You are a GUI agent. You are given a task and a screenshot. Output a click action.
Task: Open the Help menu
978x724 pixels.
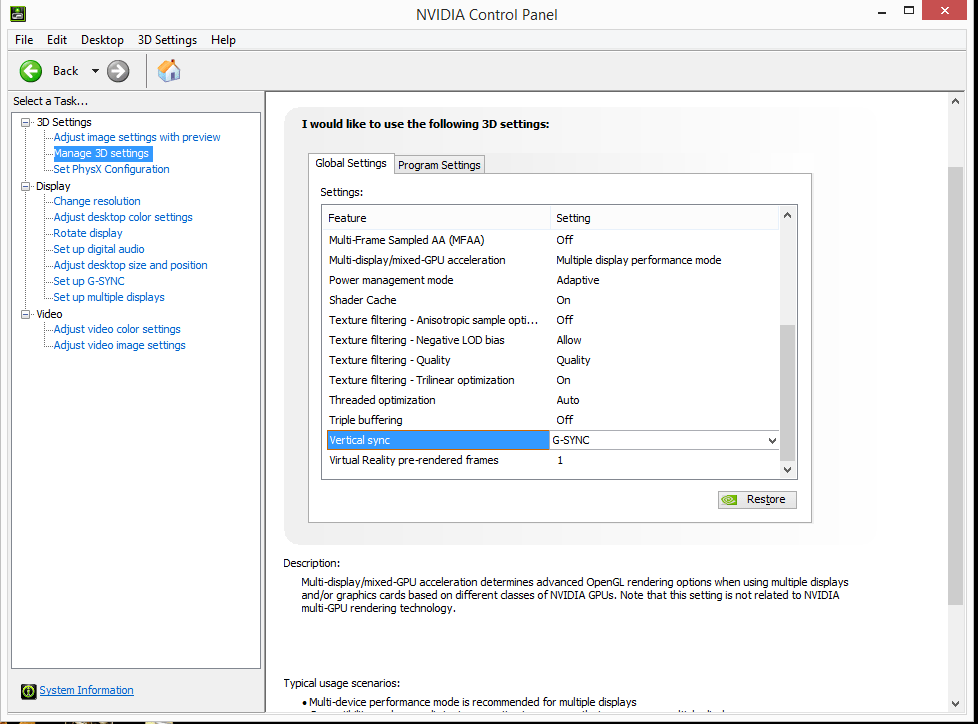point(223,40)
